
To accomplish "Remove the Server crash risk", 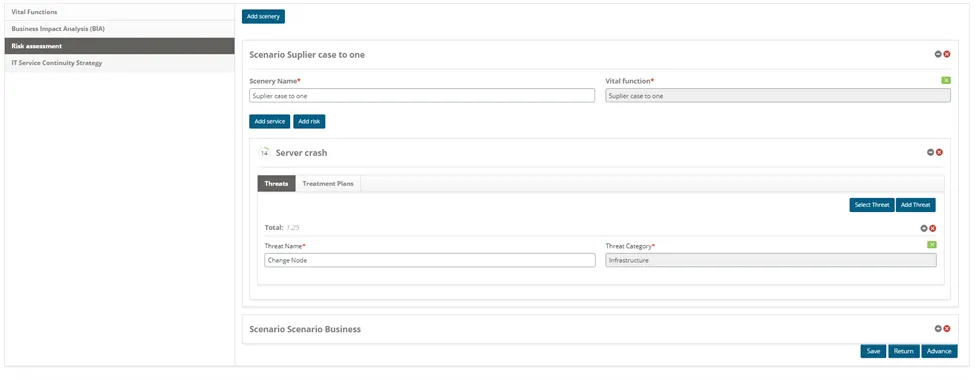I will [x=940, y=152].
